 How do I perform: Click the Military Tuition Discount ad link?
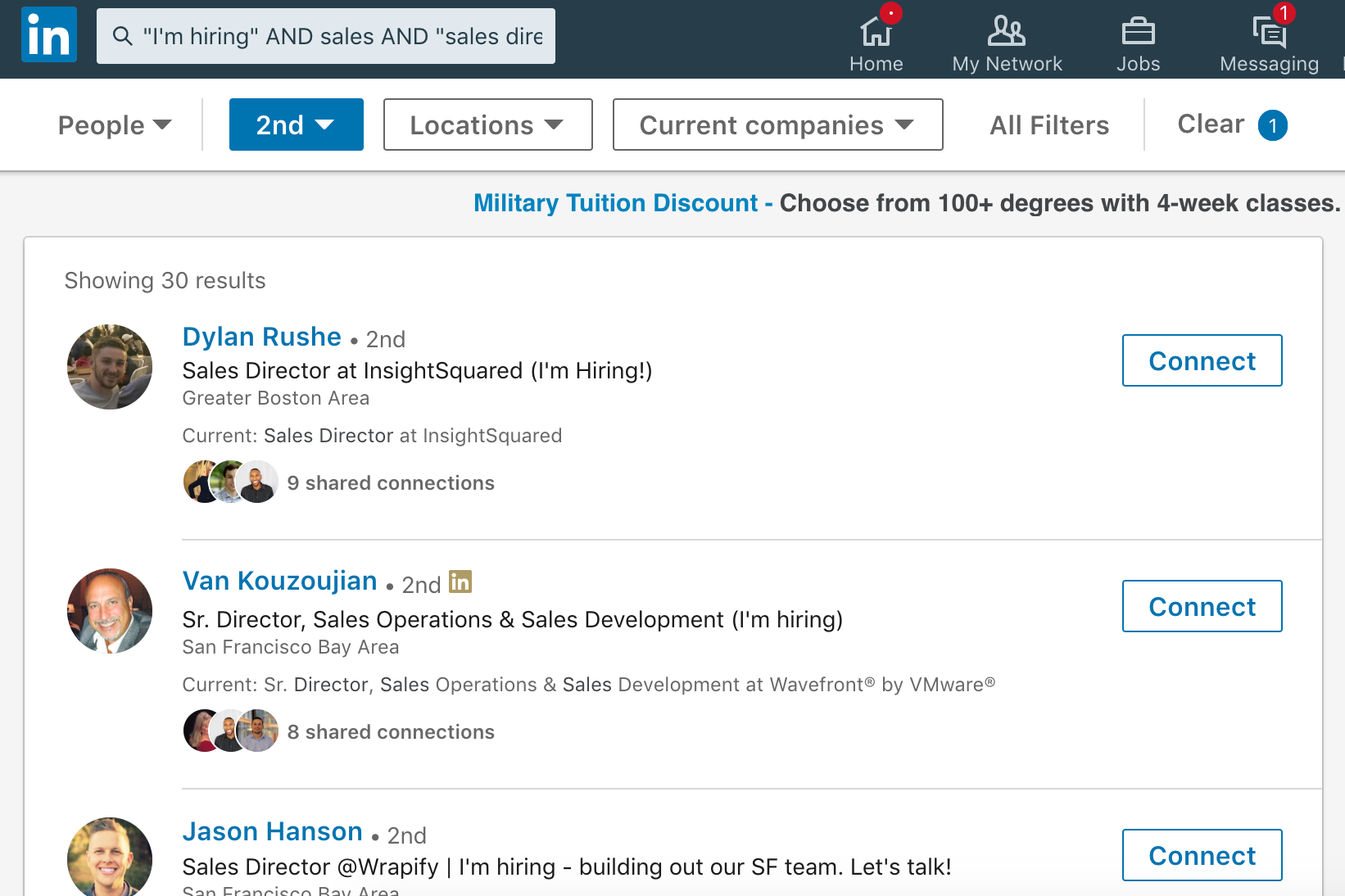click(x=616, y=203)
